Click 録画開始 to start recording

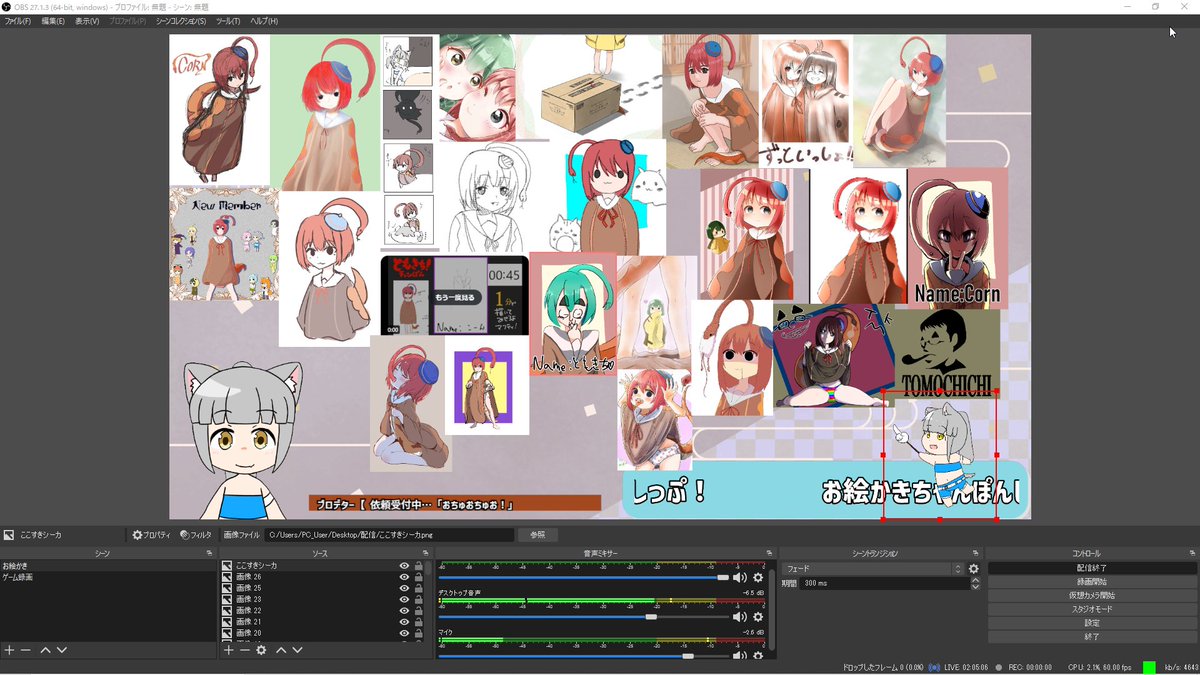pyautogui.click(x=1092, y=582)
